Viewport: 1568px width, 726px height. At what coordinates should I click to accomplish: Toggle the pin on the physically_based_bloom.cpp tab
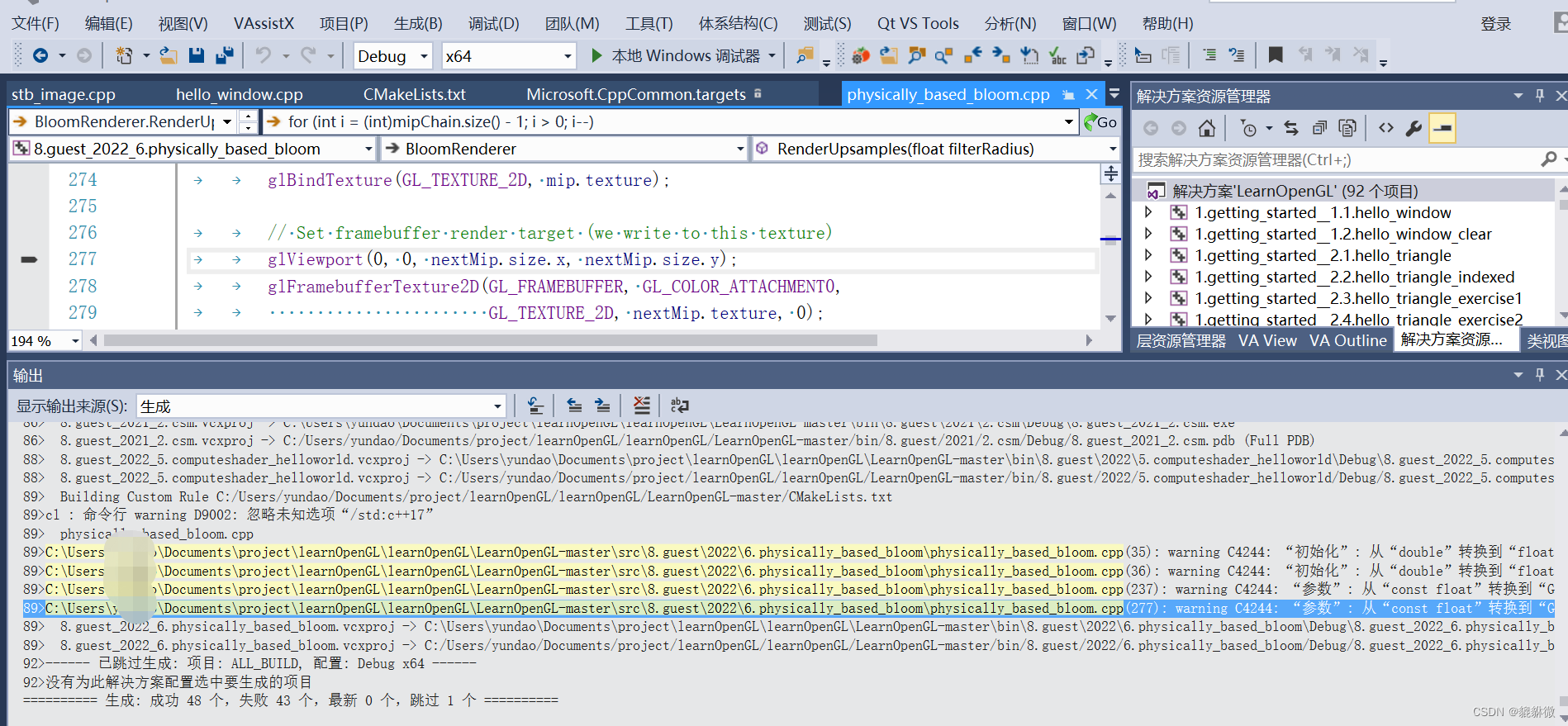pos(1068,95)
